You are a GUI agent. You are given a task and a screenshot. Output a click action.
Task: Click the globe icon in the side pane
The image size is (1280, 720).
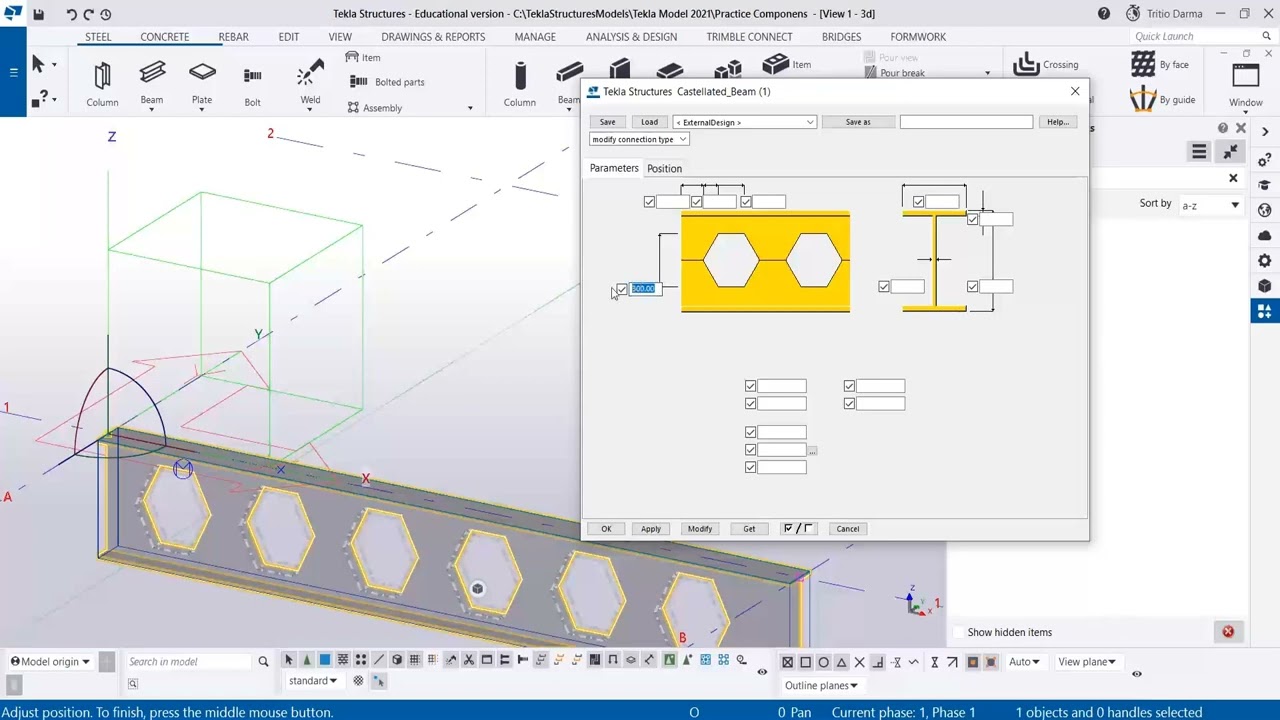[1265, 211]
